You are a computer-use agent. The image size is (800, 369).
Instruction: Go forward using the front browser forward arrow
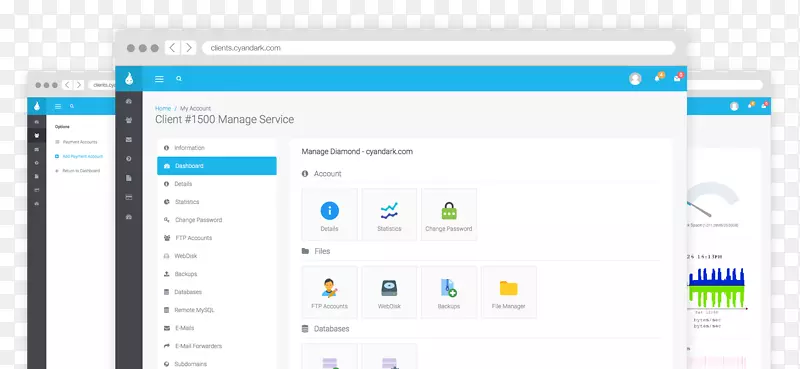188,48
